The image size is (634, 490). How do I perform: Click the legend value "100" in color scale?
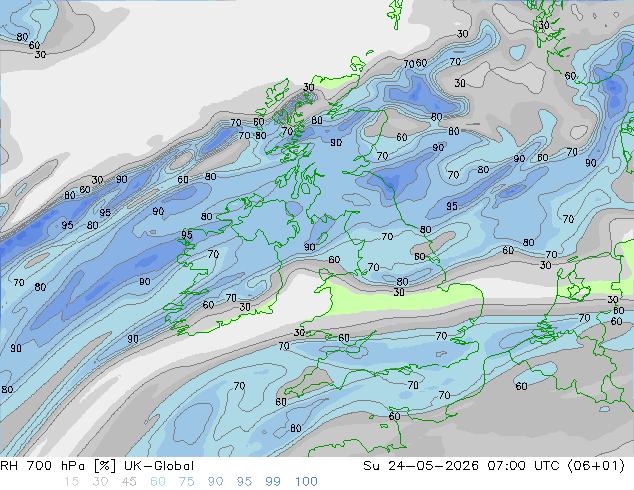point(306,482)
